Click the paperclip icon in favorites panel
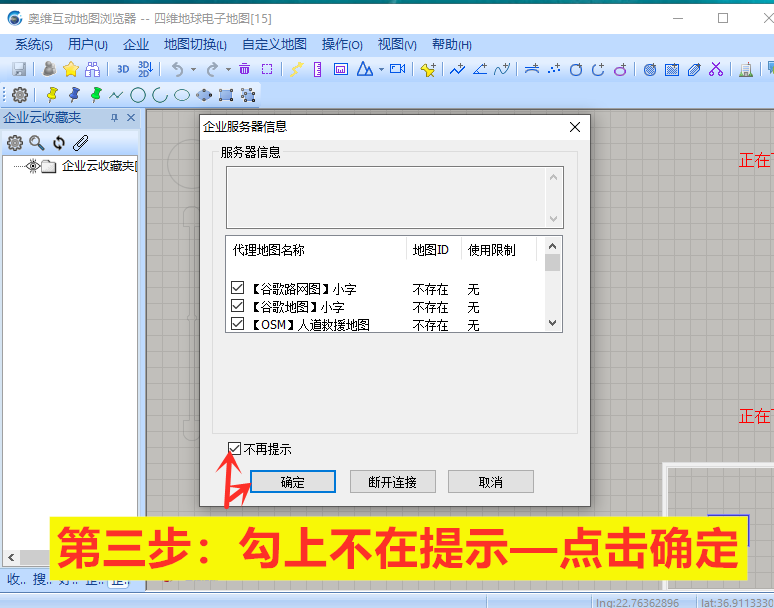Image resolution: width=774 pixels, height=608 pixels. coord(81,143)
